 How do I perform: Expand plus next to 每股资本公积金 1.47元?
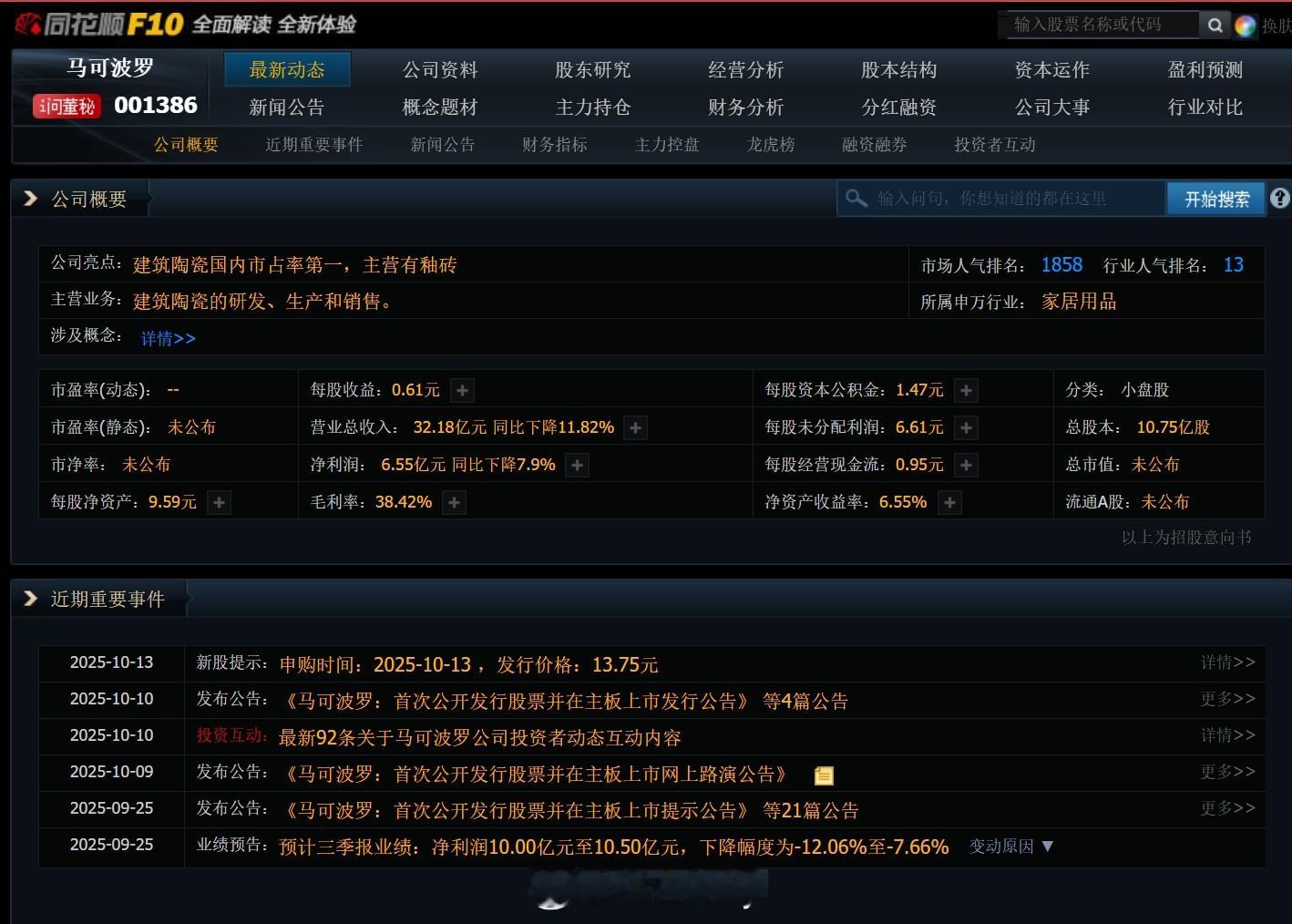[x=966, y=391]
